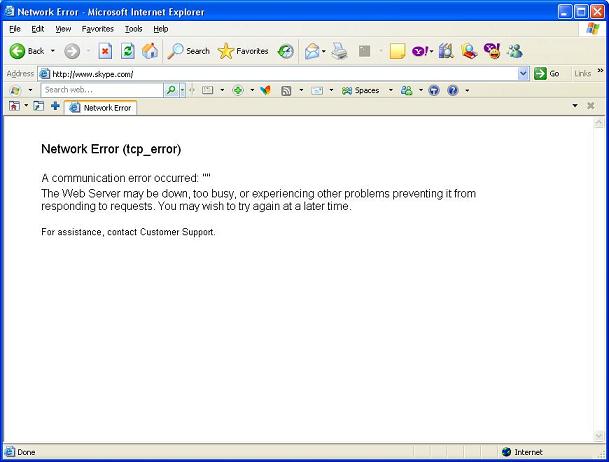The height and width of the screenshot is (462, 609).
Task: Close tab with gray X on tab bar
Action: coord(591,106)
